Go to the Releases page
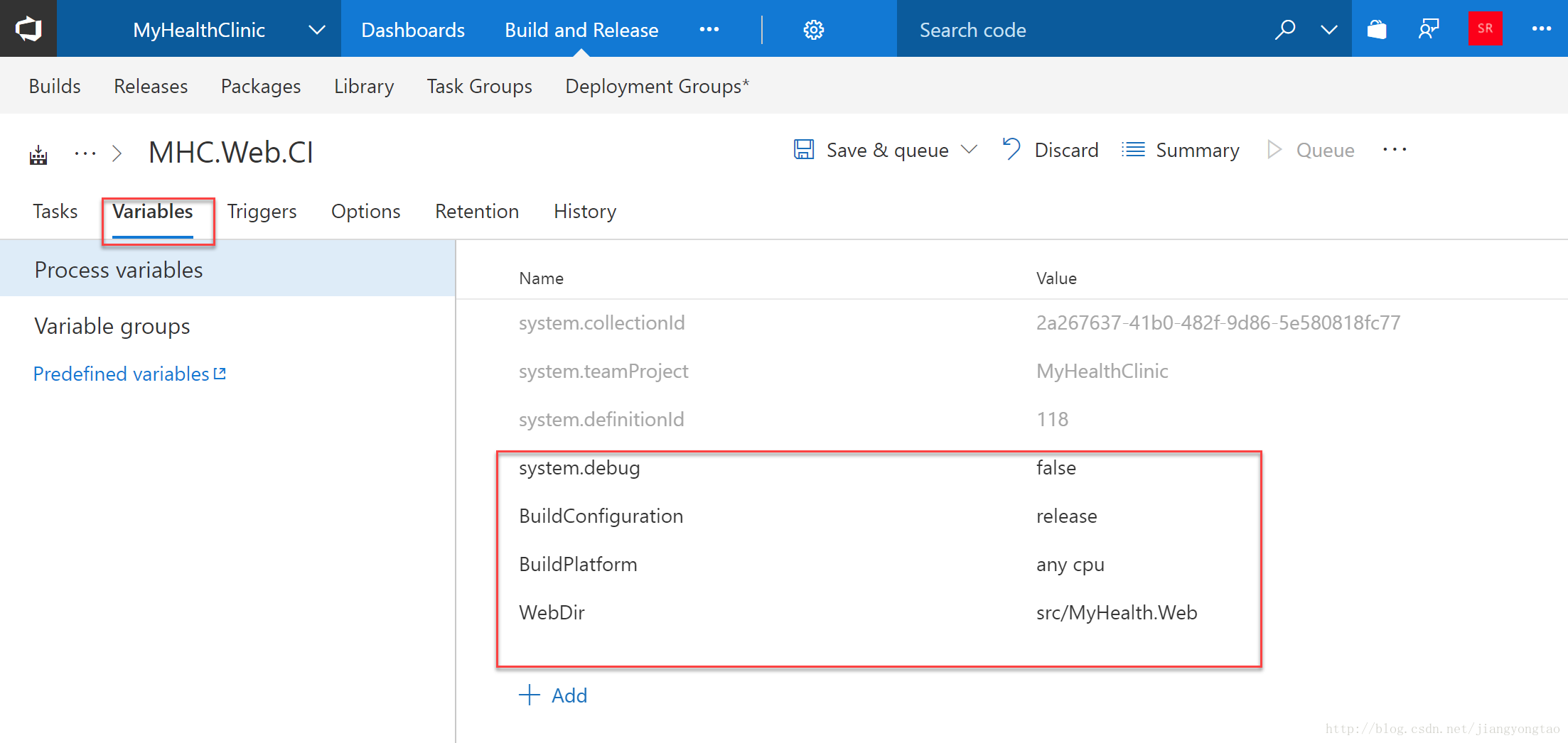 pos(151,86)
